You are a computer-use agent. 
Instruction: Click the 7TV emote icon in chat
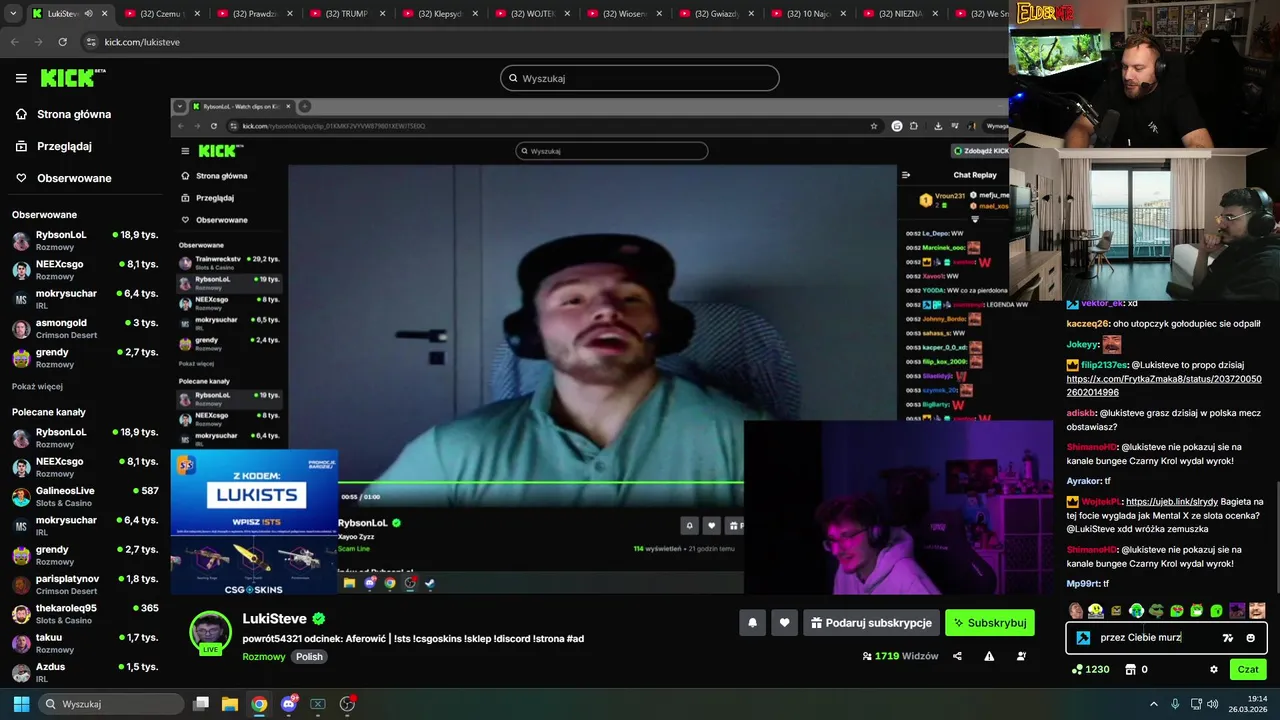[x=1228, y=638]
